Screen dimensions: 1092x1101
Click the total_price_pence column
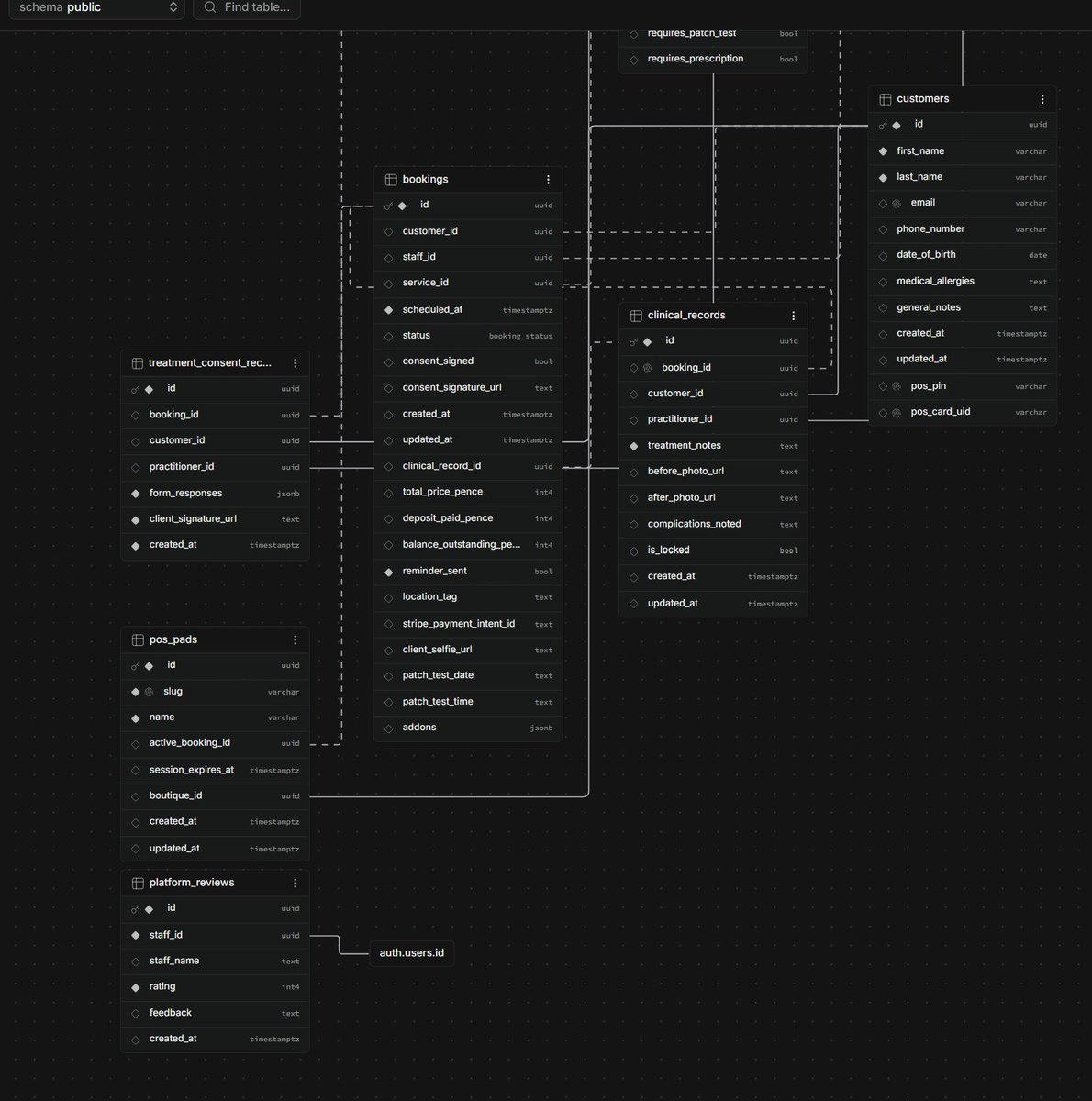coord(468,493)
